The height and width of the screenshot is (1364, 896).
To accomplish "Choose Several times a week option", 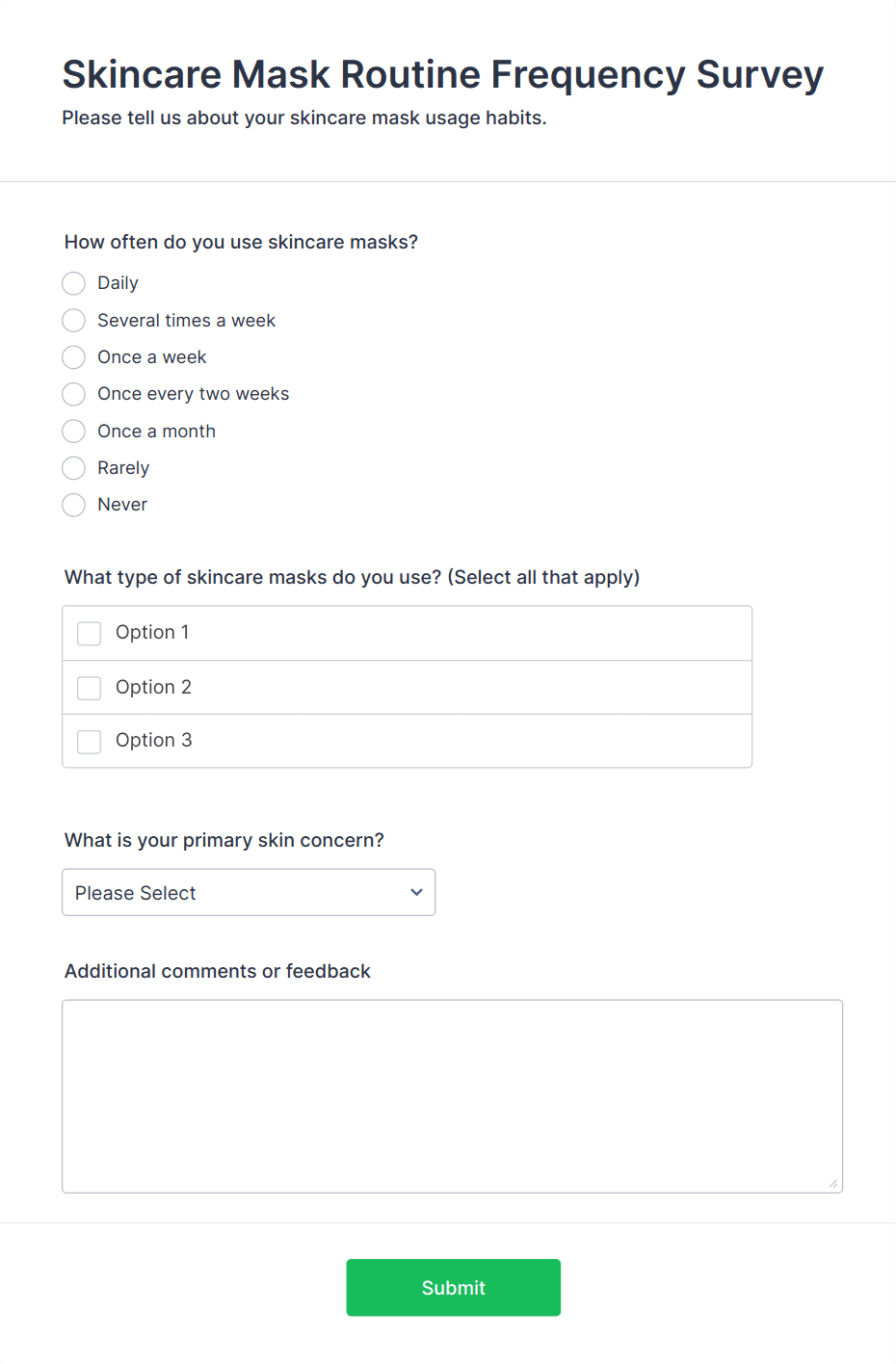I will [74, 320].
